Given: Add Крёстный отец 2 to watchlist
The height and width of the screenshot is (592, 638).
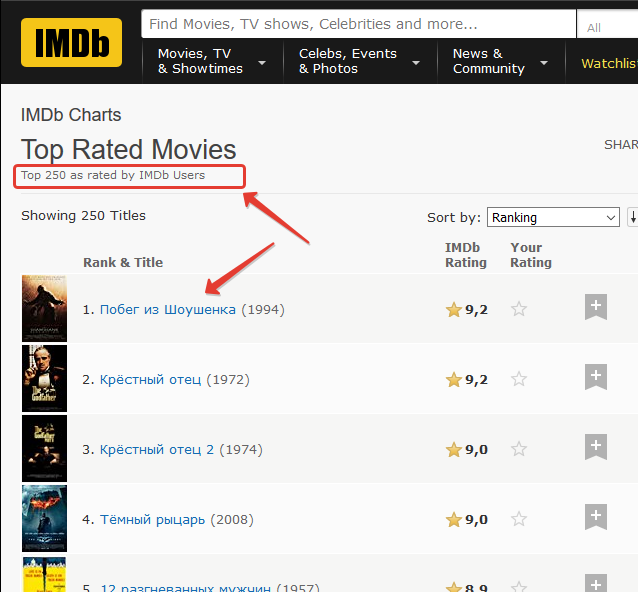Looking at the screenshot, I should (596, 447).
